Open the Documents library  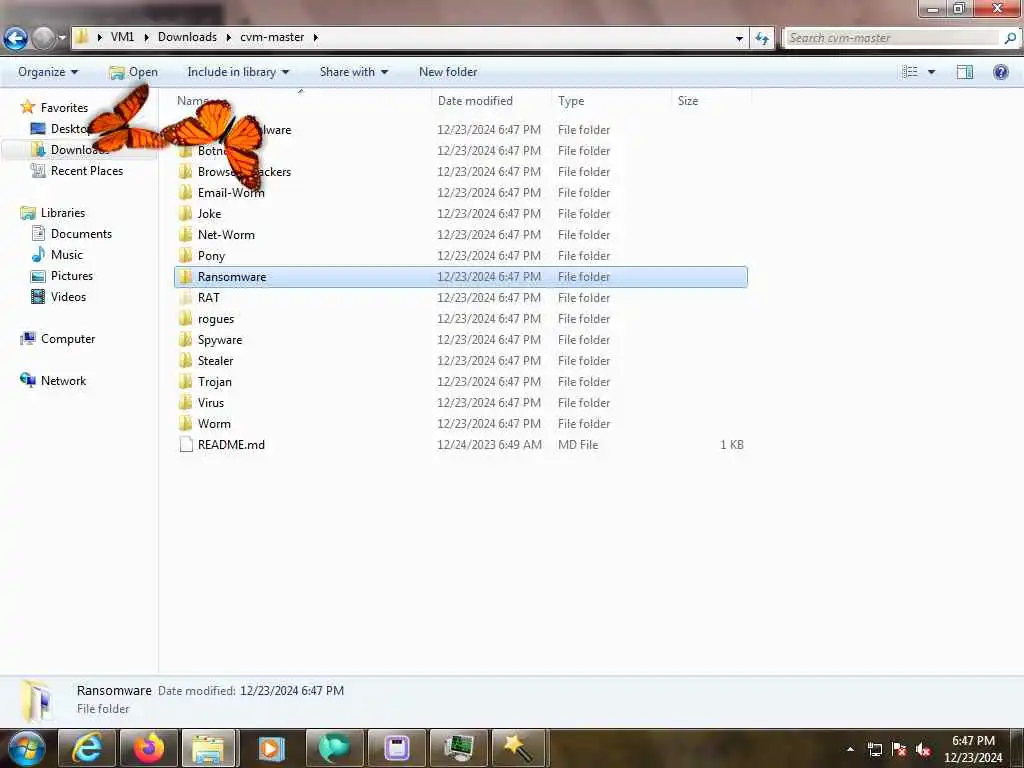(81, 234)
